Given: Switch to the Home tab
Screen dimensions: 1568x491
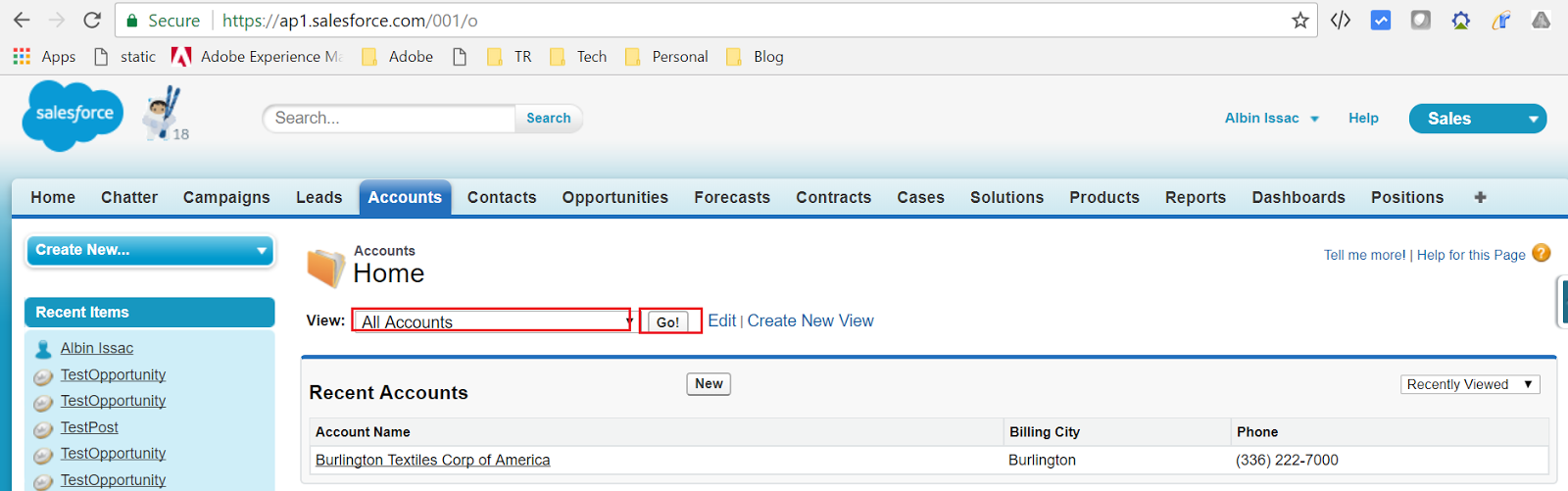Looking at the screenshot, I should (53, 197).
